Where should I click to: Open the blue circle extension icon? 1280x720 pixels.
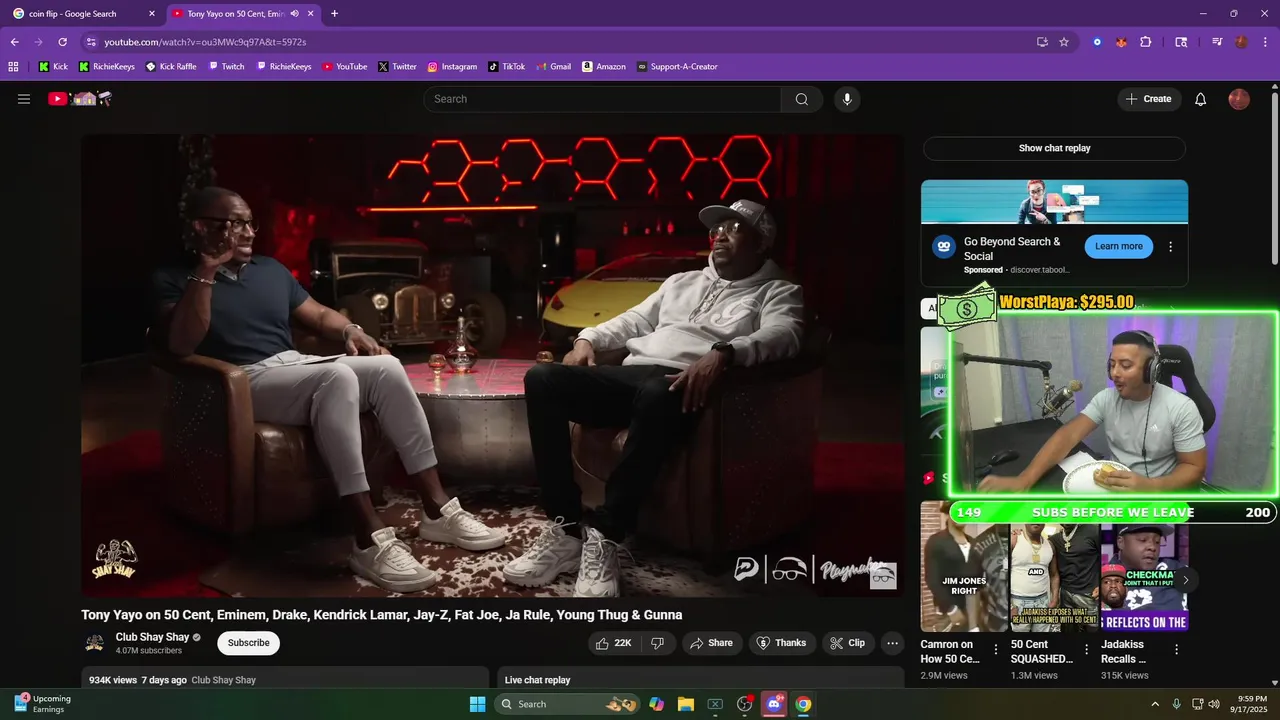point(1097,42)
